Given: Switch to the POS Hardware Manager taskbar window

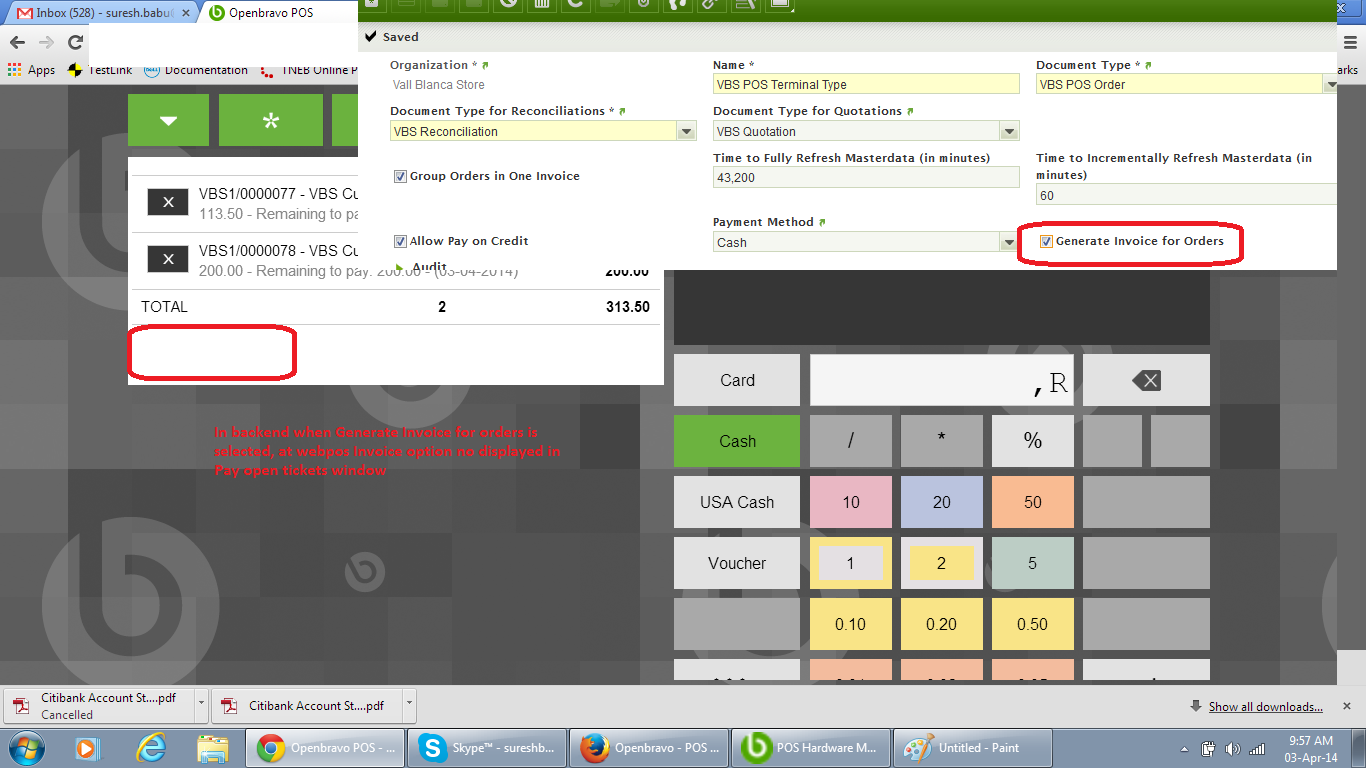Looking at the screenshot, I should (x=810, y=748).
